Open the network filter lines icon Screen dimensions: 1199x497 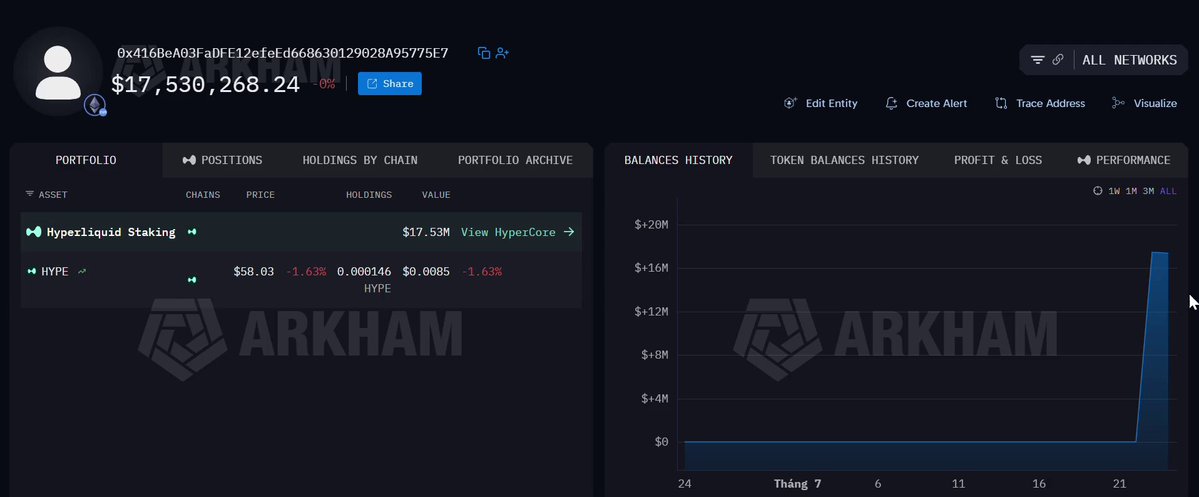tap(1038, 60)
